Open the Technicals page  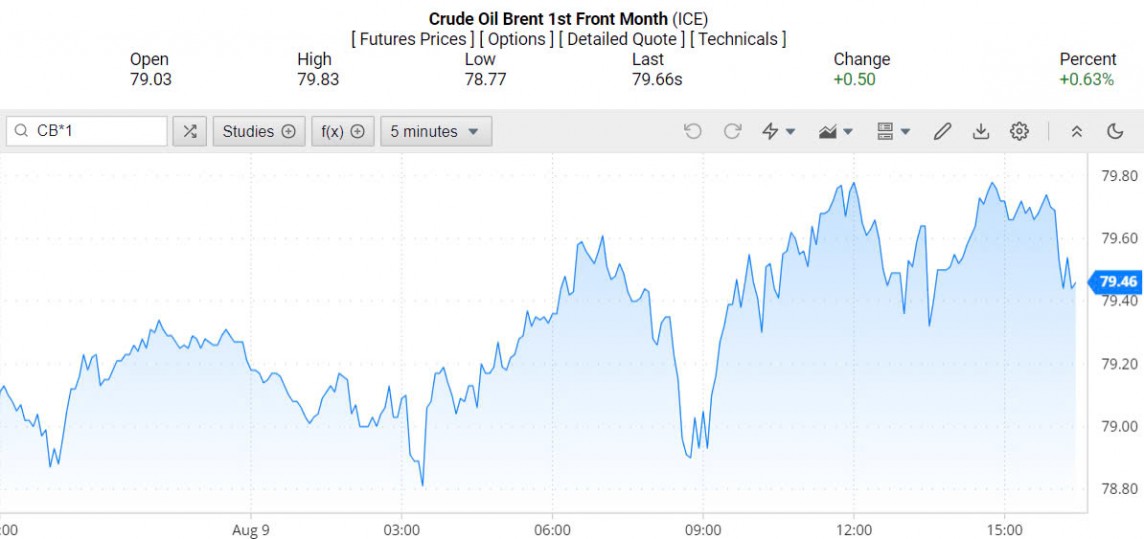pos(738,39)
